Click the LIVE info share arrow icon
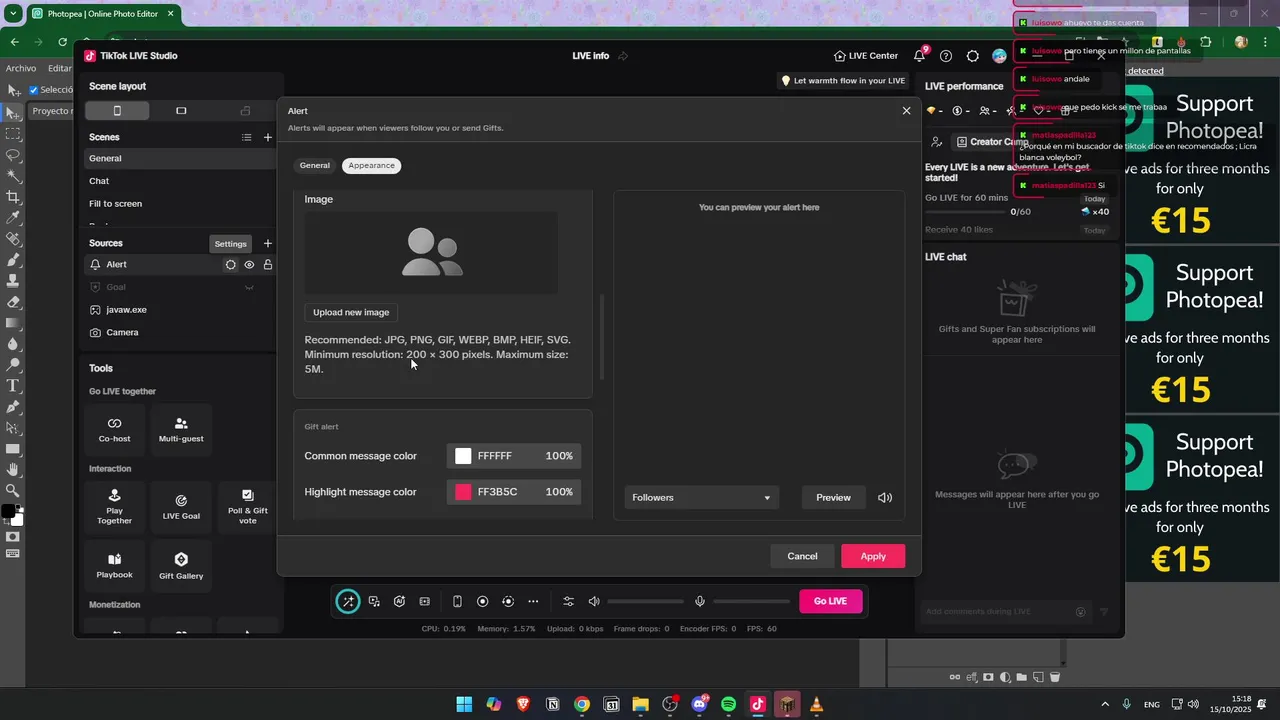The height and width of the screenshot is (720, 1280). tap(623, 56)
